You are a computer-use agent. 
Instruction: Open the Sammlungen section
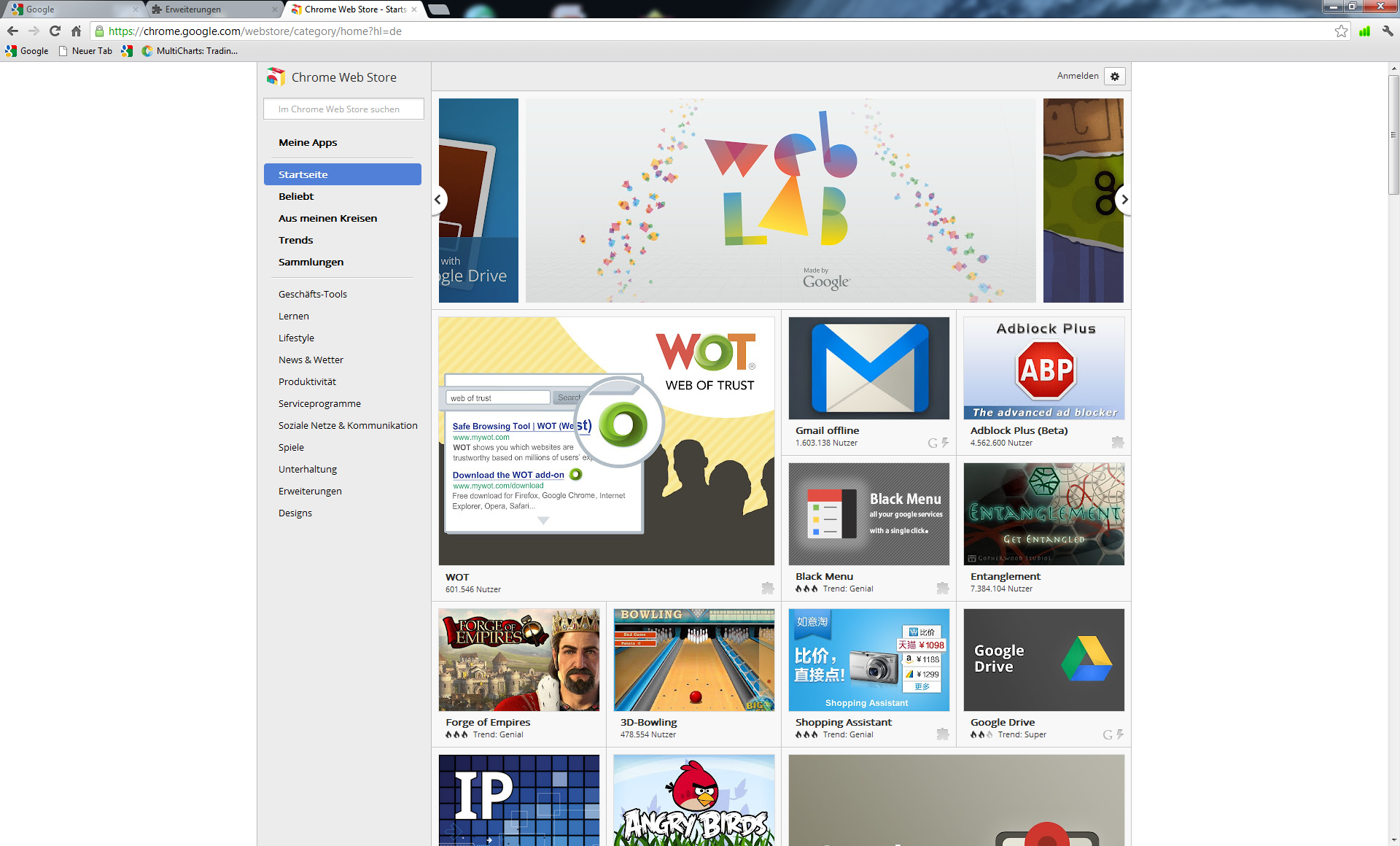pos(311,262)
